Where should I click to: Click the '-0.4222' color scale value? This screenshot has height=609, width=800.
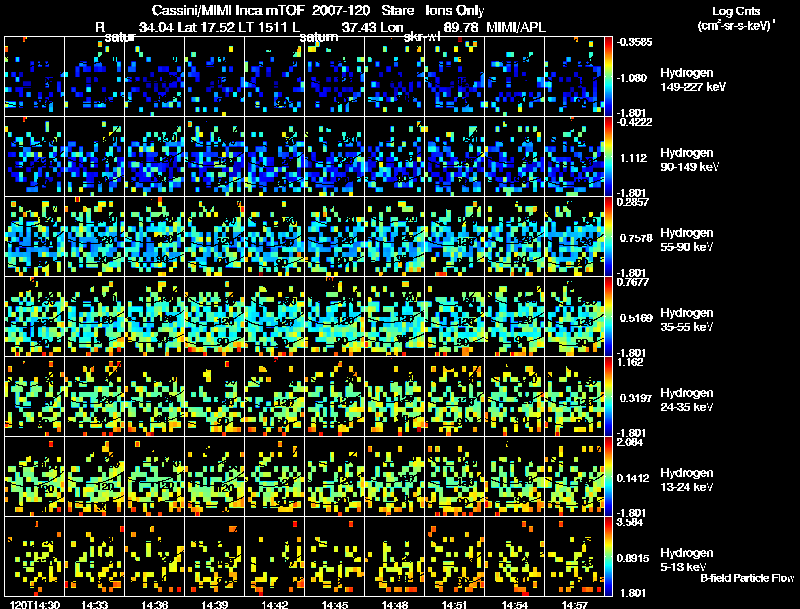pos(634,121)
